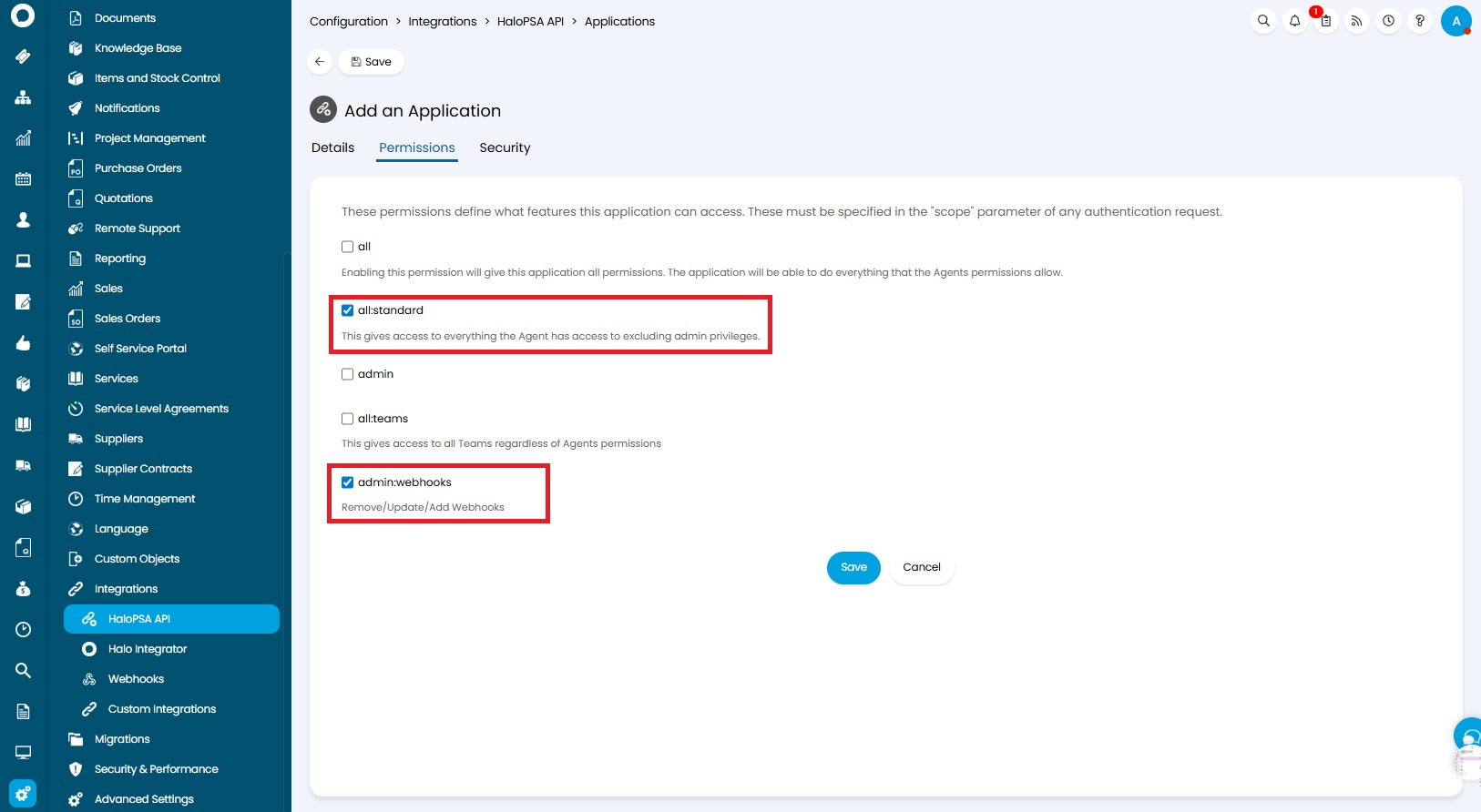Open the delivery truck icon in left rail
This screenshot has width=1481, height=812.
(x=23, y=465)
